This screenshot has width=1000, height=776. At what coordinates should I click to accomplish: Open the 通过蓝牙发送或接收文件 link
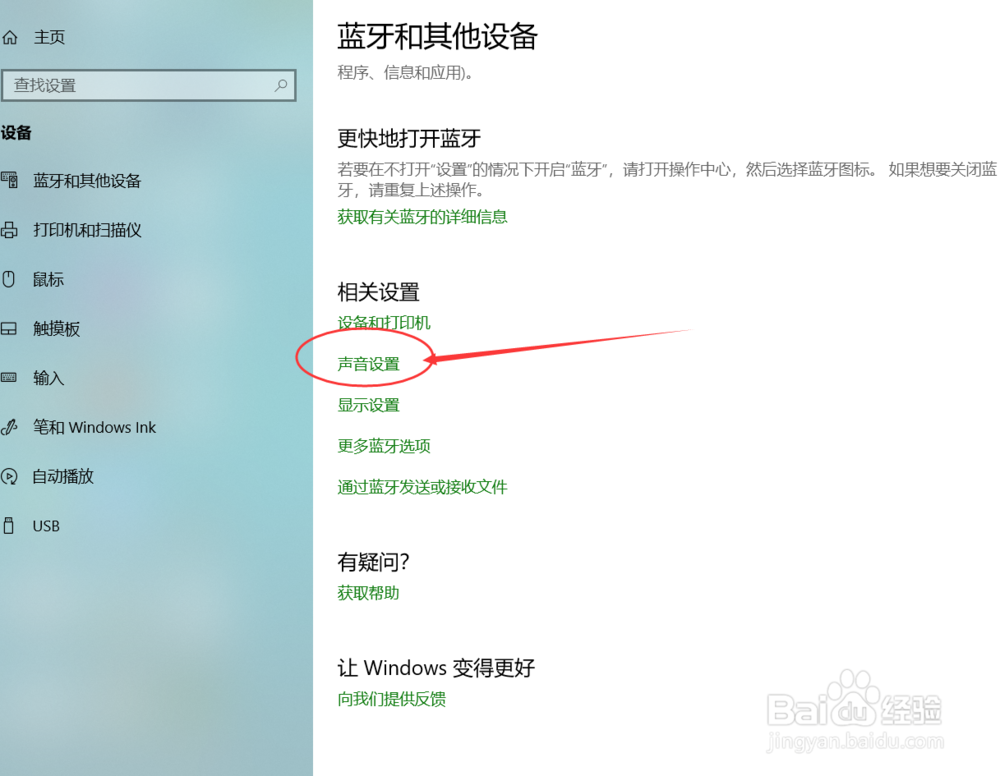tap(423, 487)
